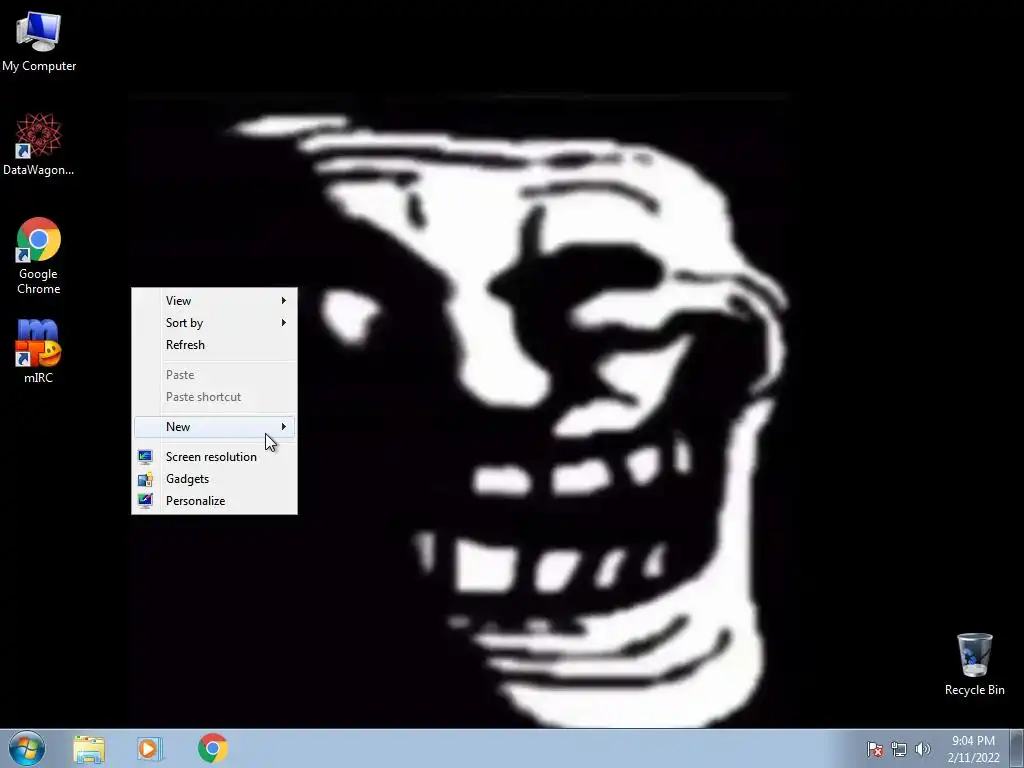Screen dimensions: 1024x768
Task: Open the Windows Start menu orb
Action: click(x=27, y=748)
